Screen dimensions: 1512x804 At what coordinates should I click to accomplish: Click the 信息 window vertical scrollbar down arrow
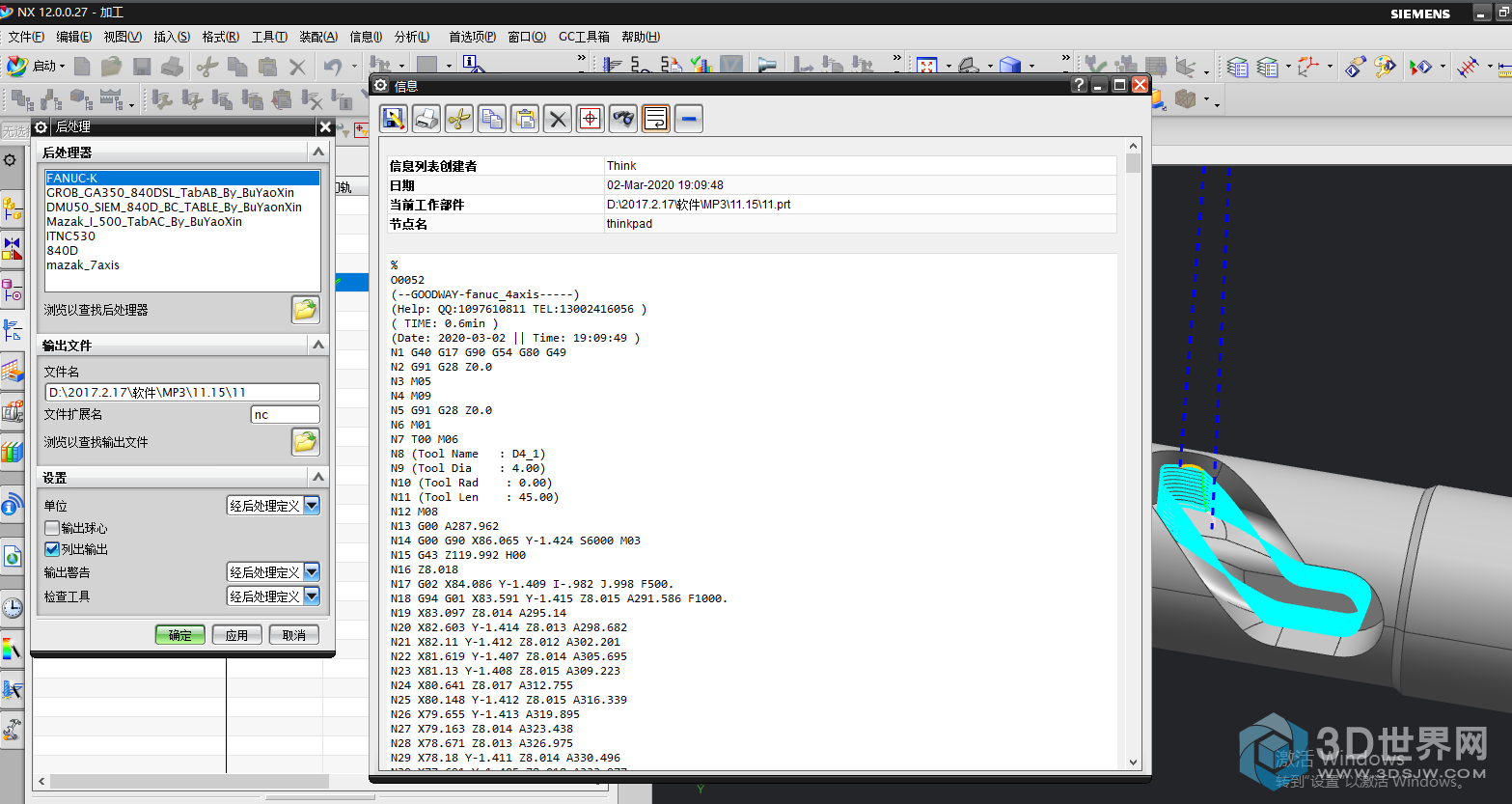pyautogui.click(x=1133, y=762)
